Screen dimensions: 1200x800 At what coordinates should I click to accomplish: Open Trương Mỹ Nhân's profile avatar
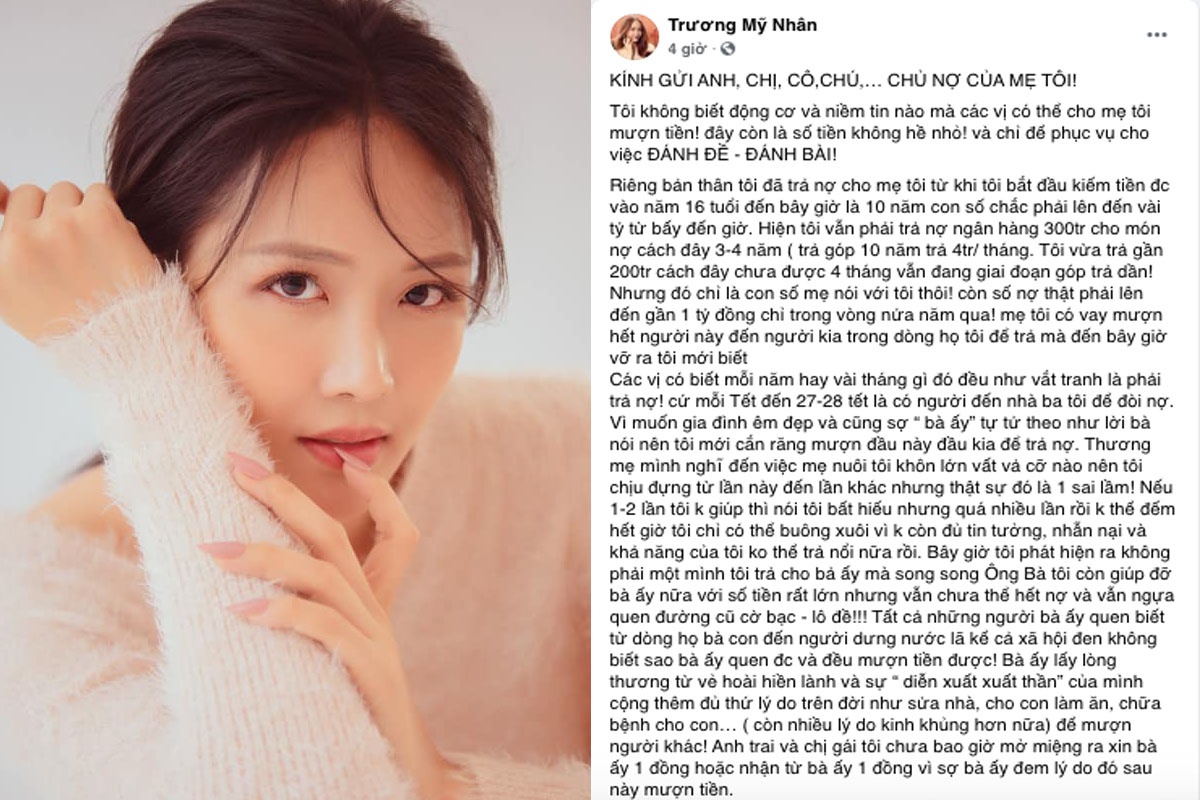635,36
